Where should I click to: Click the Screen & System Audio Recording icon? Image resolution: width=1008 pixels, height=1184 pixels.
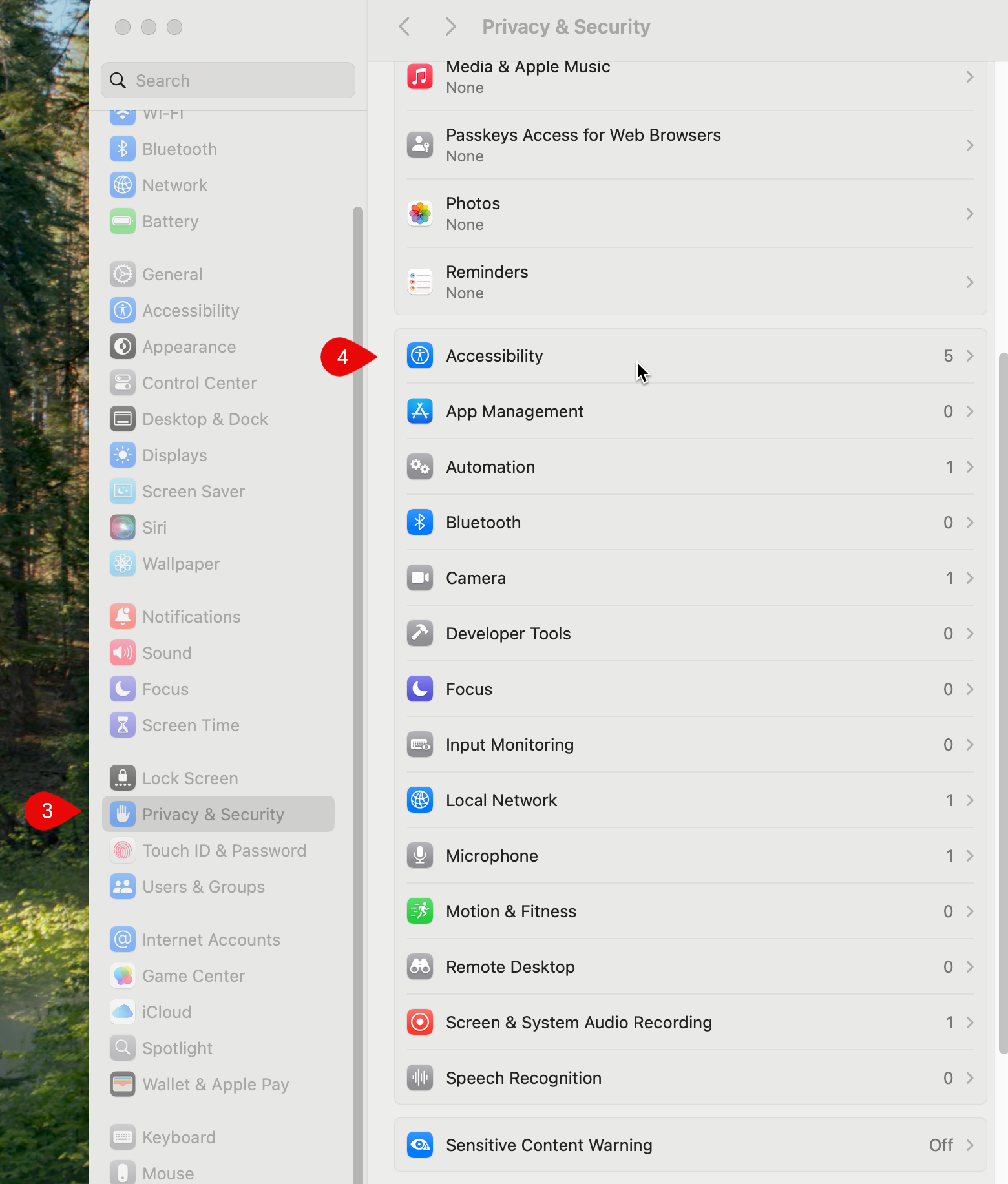pyautogui.click(x=420, y=1023)
